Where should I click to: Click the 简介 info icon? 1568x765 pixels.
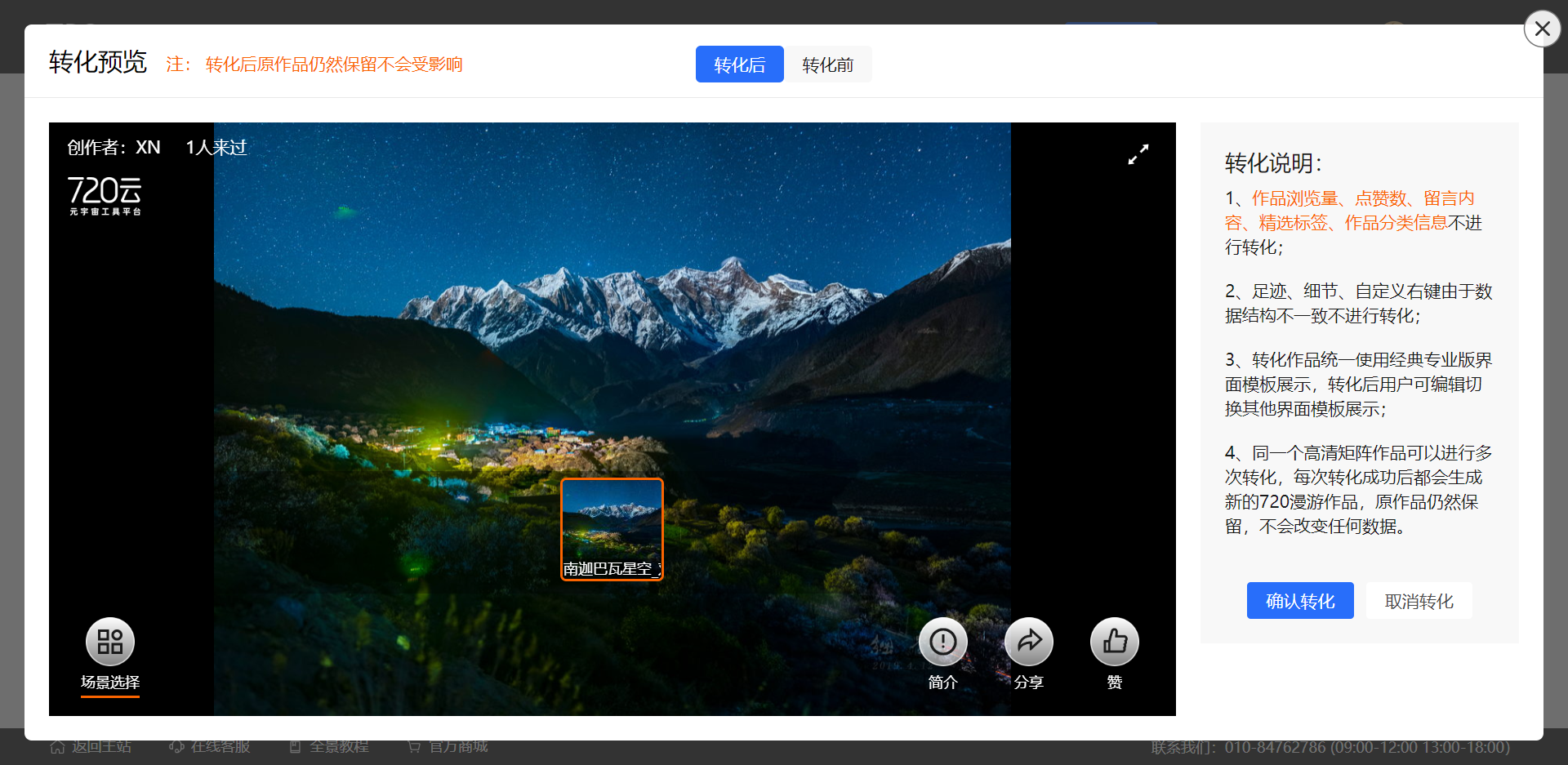coord(942,642)
